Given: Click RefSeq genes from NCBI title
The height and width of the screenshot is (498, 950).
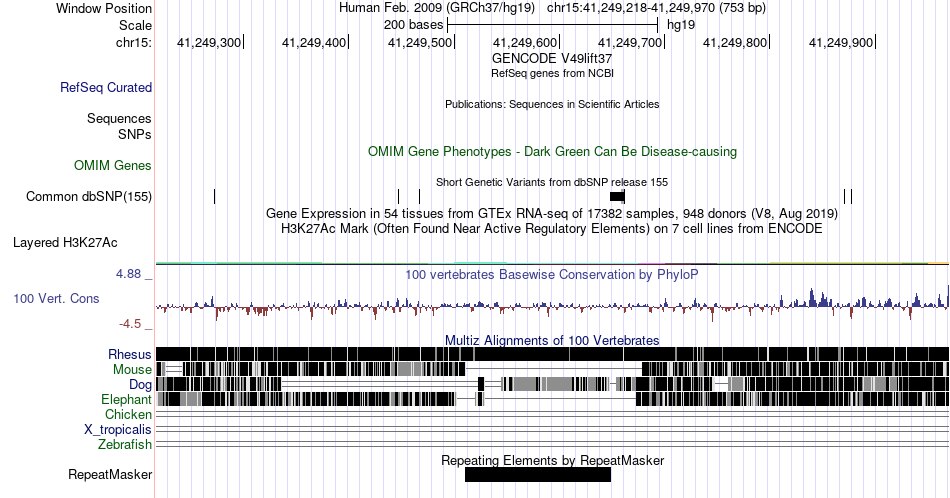Looking at the screenshot, I should (x=552, y=73).
